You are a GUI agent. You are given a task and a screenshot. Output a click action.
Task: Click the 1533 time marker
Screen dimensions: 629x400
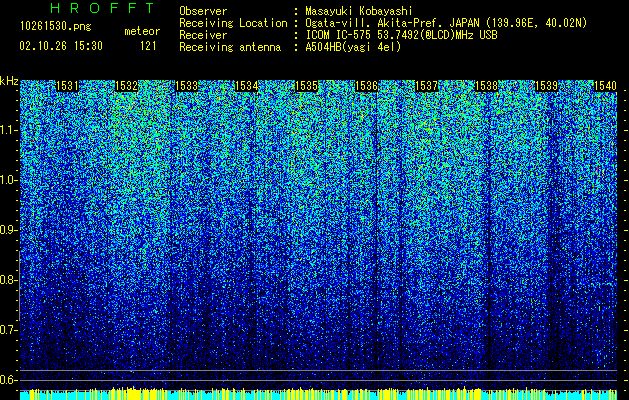(x=187, y=86)
